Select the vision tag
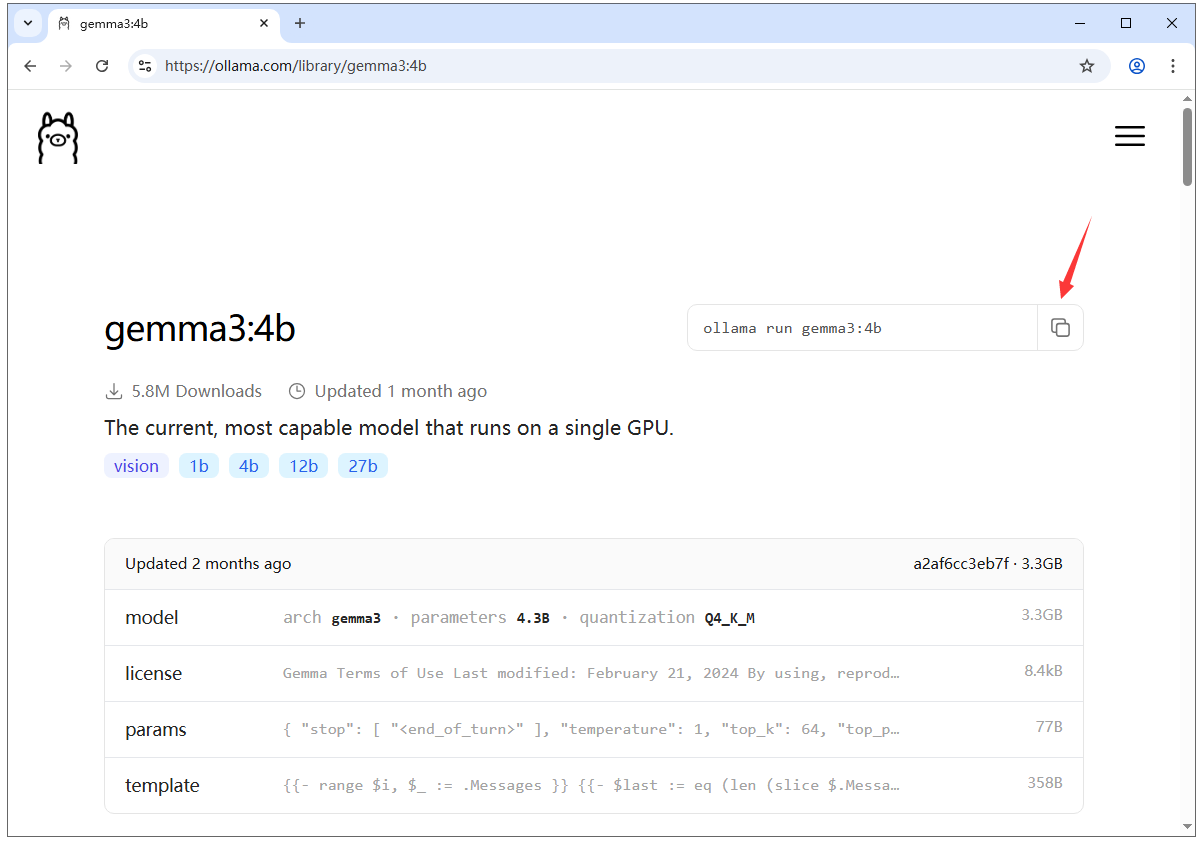The height and width of the screenshot is (844, 1203). click(136, 465)
